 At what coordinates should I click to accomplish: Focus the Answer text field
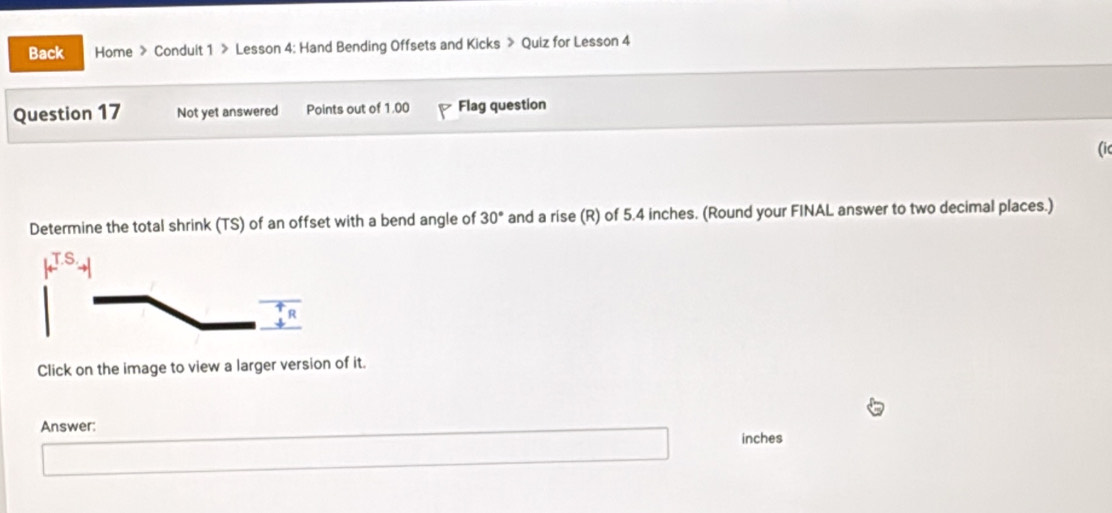(x=355, y=446)
